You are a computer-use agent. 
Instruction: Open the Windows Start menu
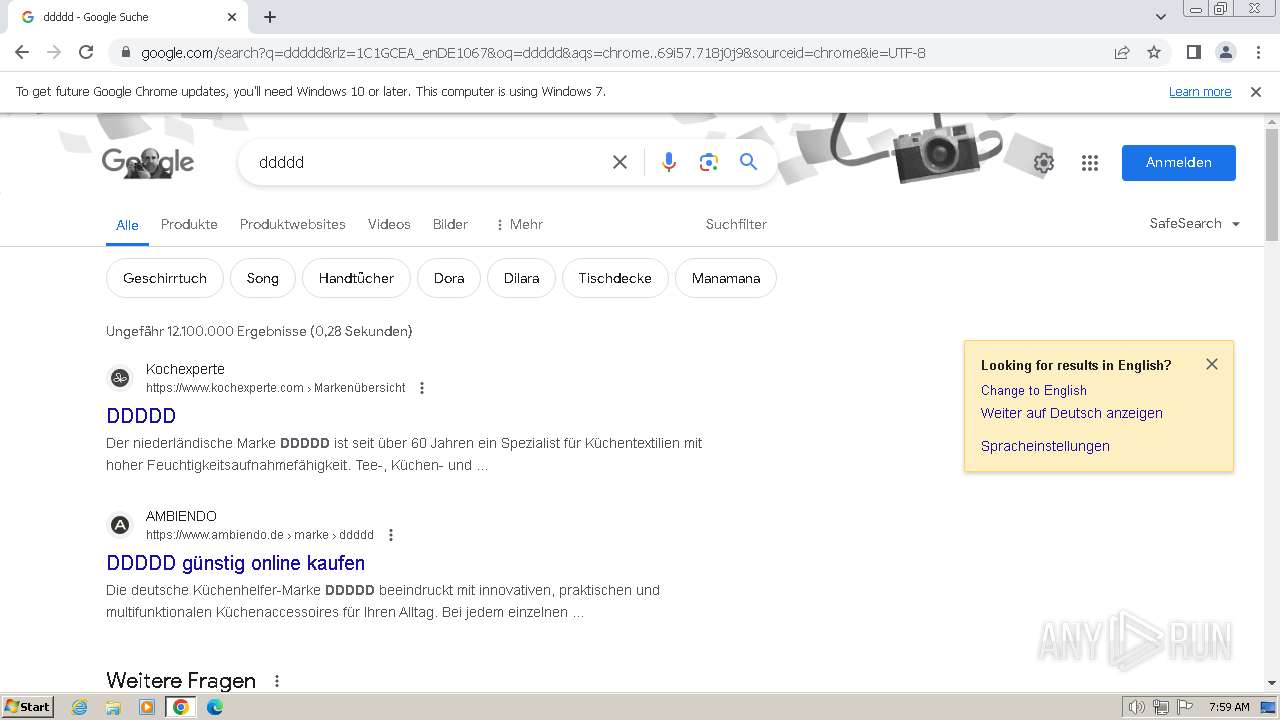coord(28,706)
